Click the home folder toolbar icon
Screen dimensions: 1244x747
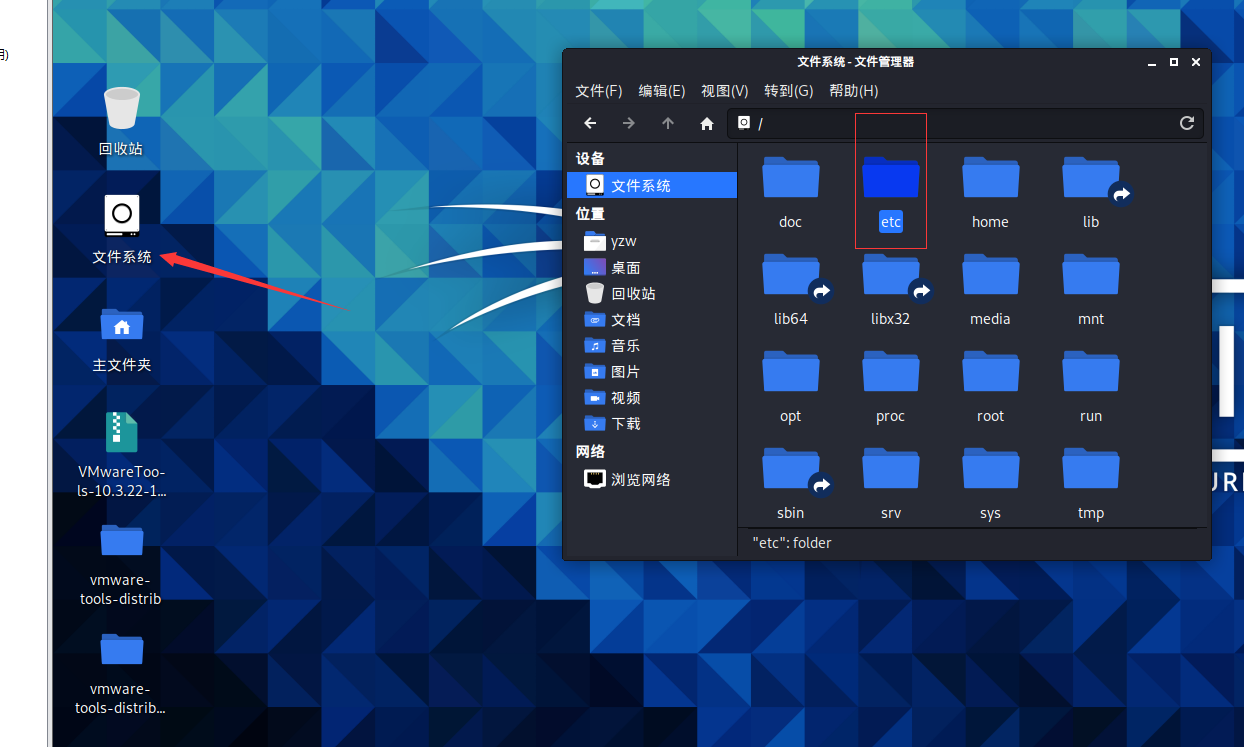click(x=707, y=123)
